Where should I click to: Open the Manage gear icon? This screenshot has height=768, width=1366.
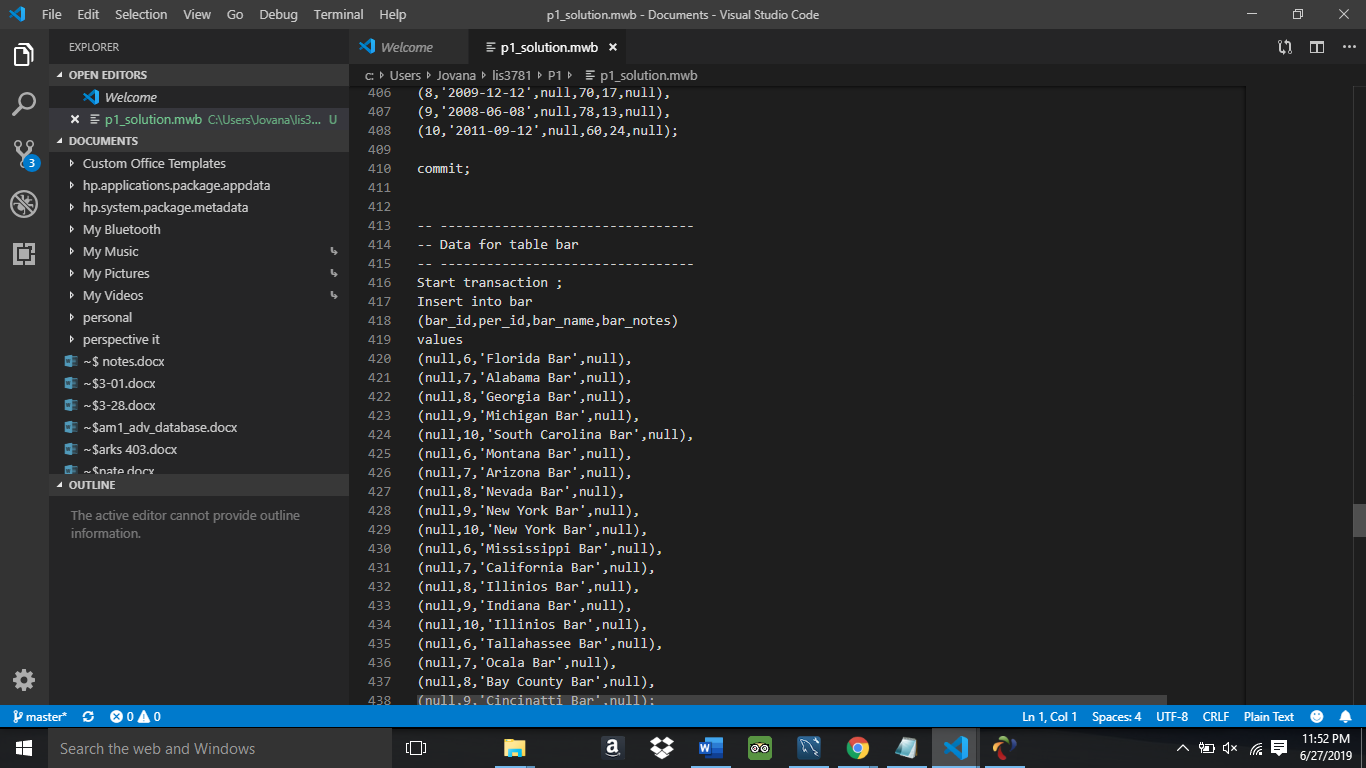[x=24, y=680]
